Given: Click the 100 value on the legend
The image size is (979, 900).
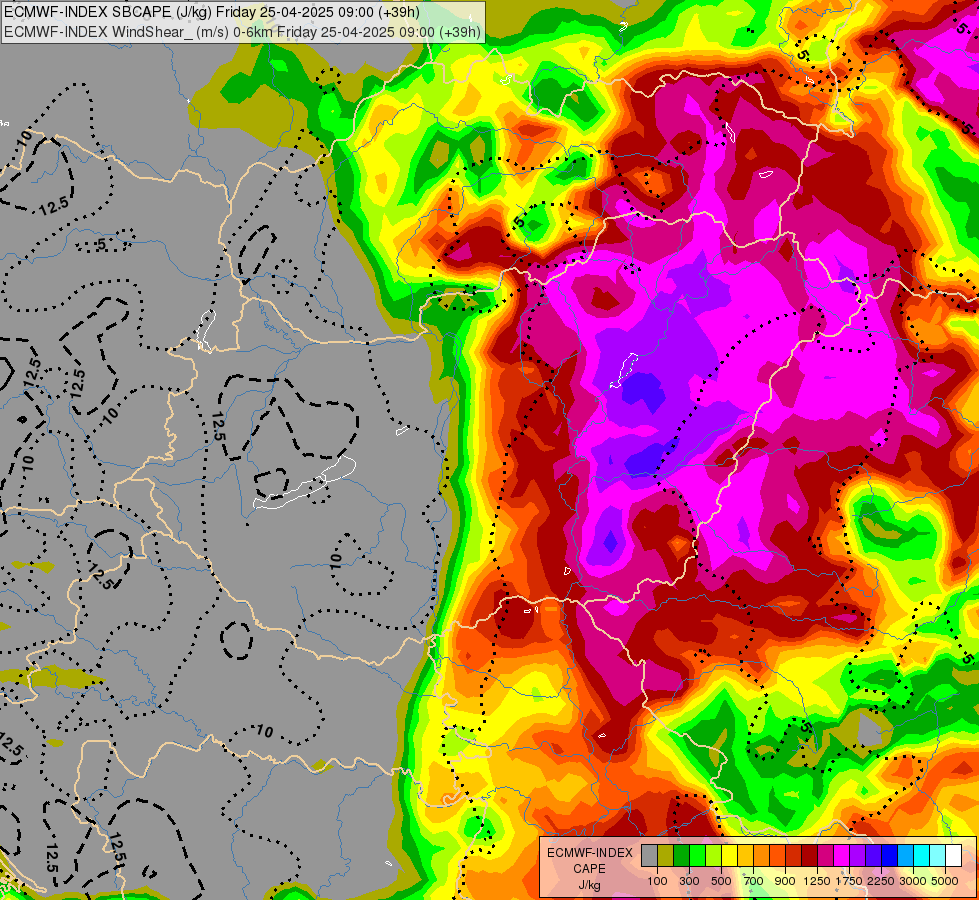Looking at the screenshot, I should coord(657,881).
